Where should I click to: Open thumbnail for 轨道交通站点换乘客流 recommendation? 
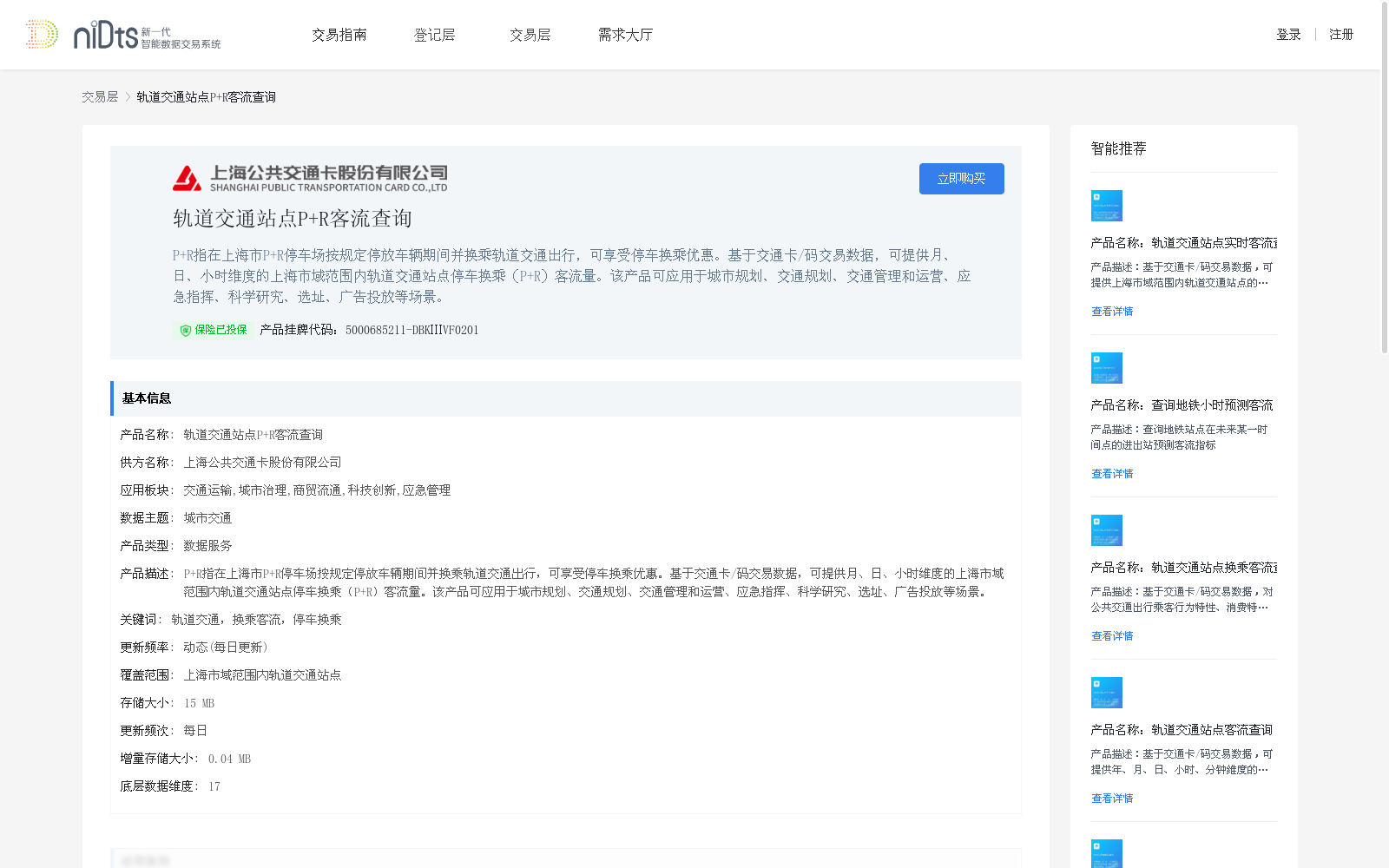point(1107,530)
